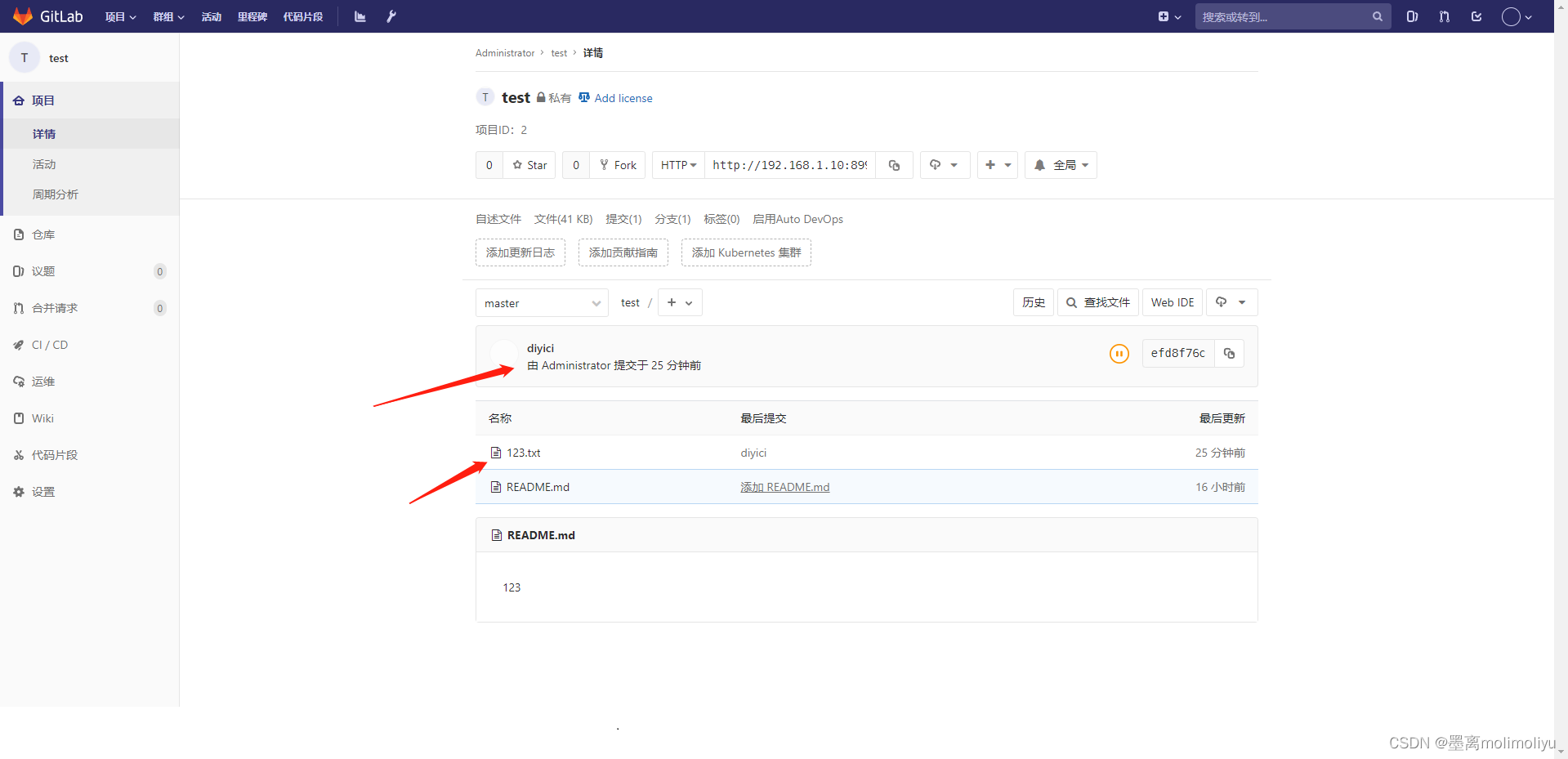Screen dimensions: 1568x759
Task: Click commit hash efd8f76c
Action: click(x=1177, y=353)
